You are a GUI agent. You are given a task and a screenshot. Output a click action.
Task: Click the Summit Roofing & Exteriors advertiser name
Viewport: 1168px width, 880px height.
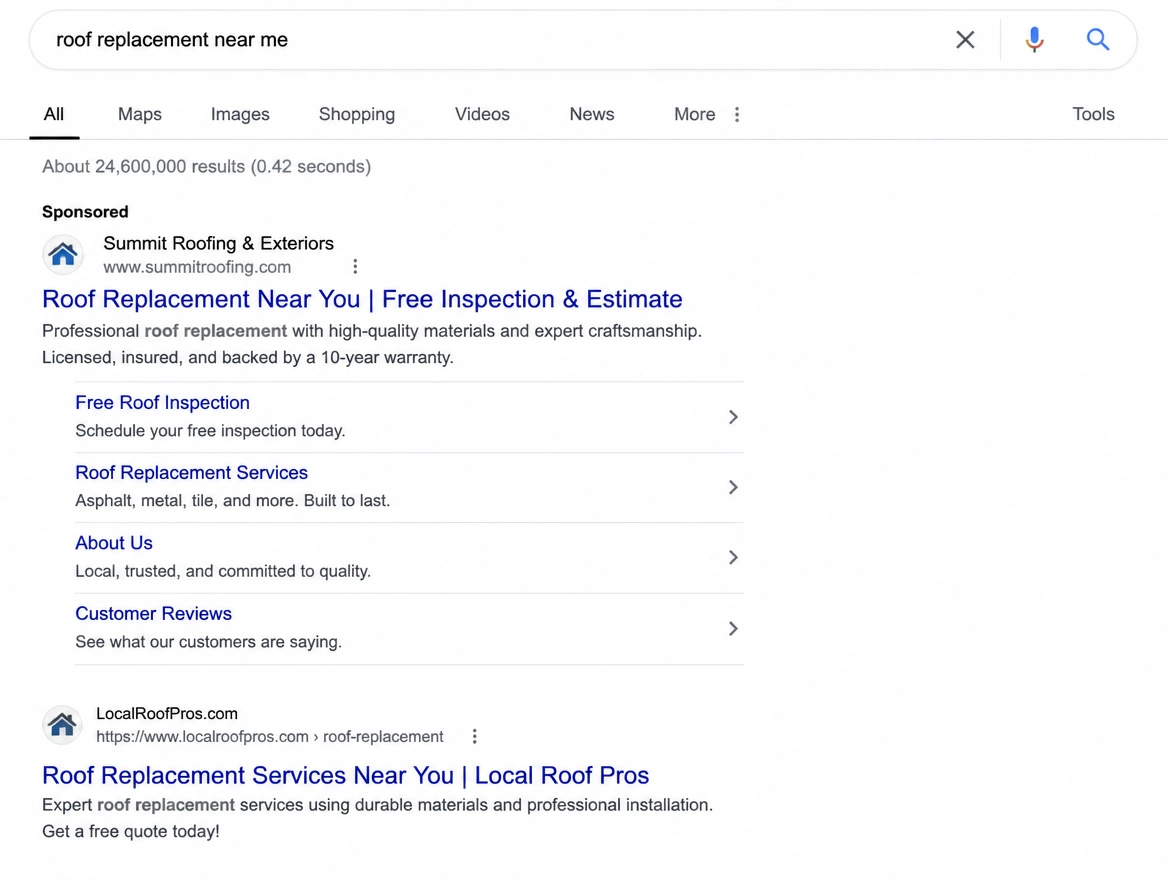coord(218,243)
